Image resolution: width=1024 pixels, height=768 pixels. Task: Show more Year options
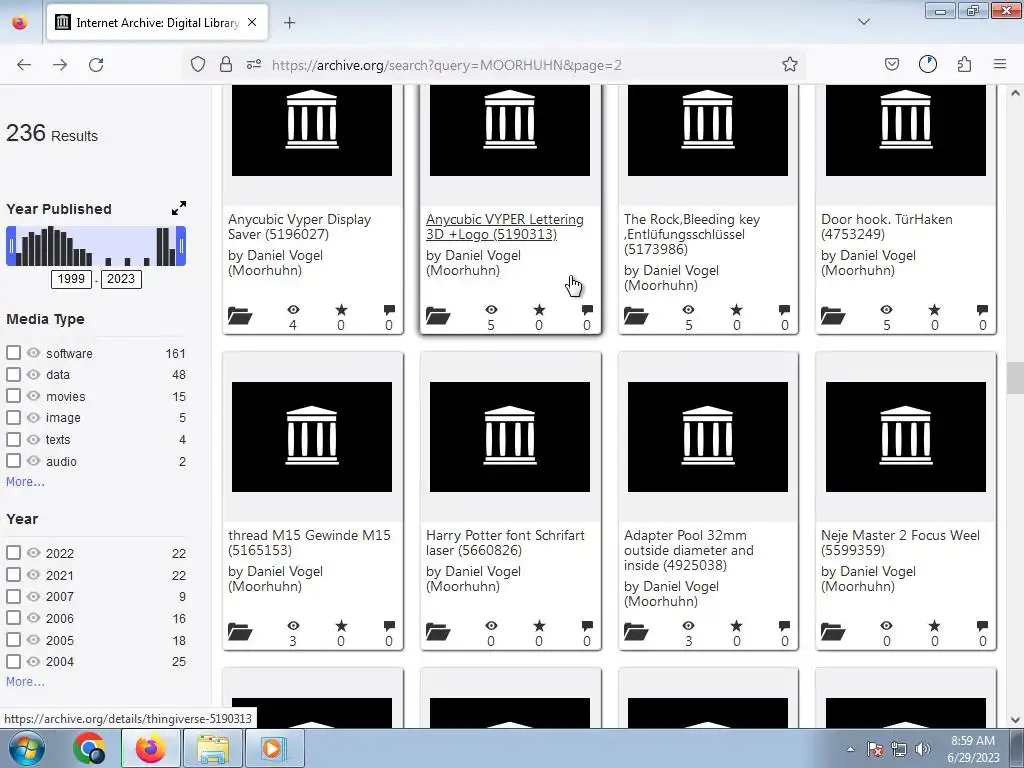point(25,682)
